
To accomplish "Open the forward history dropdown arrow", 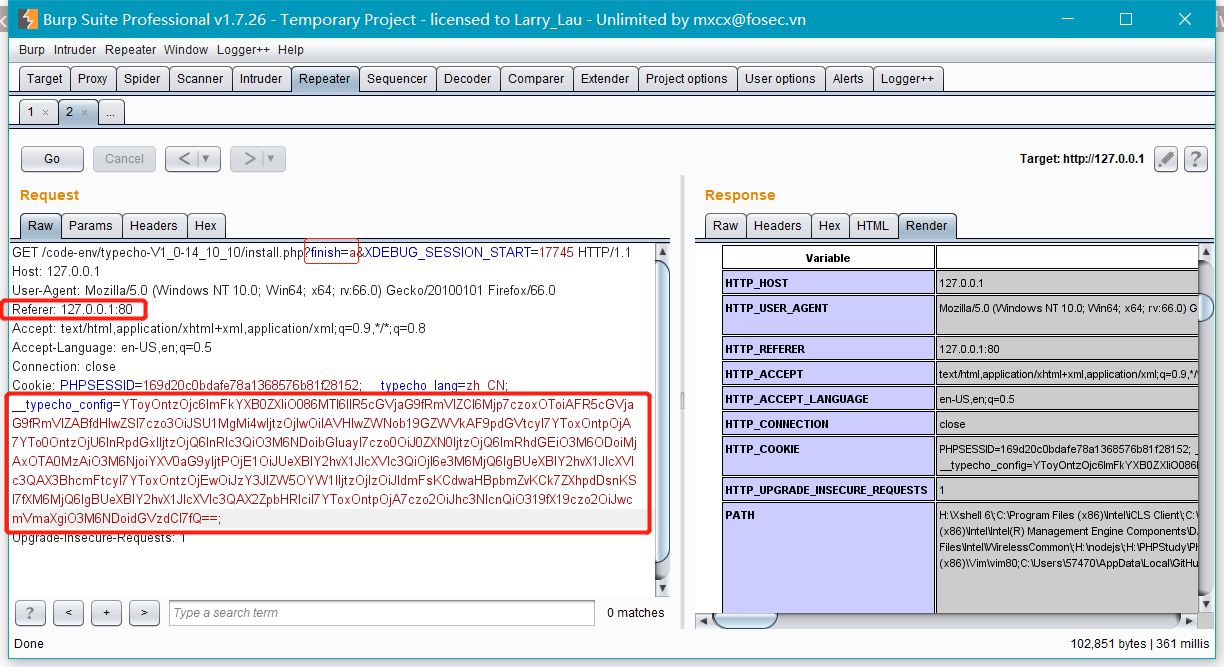I will 270,158.
